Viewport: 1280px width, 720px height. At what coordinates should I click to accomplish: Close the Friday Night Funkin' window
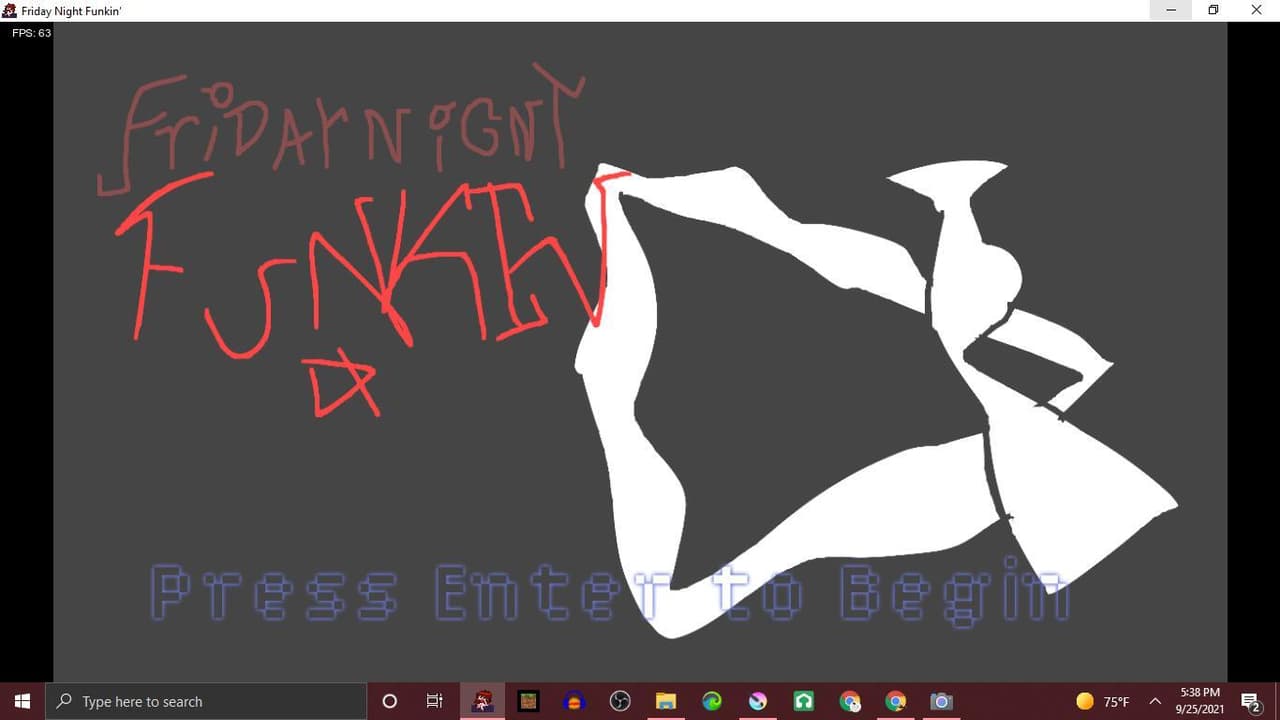pos(1257,10)
